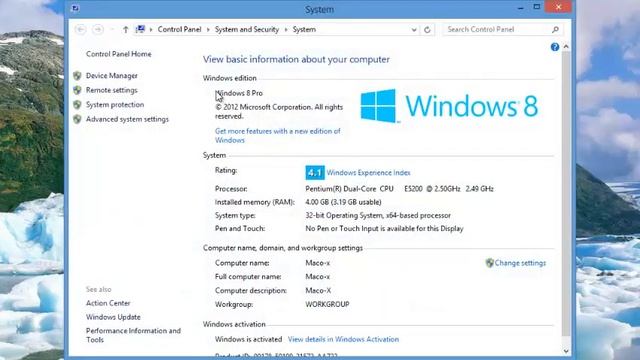Screen dimensions: 640x360
Task: Select the System and Security breadcrumb
Action: [x=247, y=29]
